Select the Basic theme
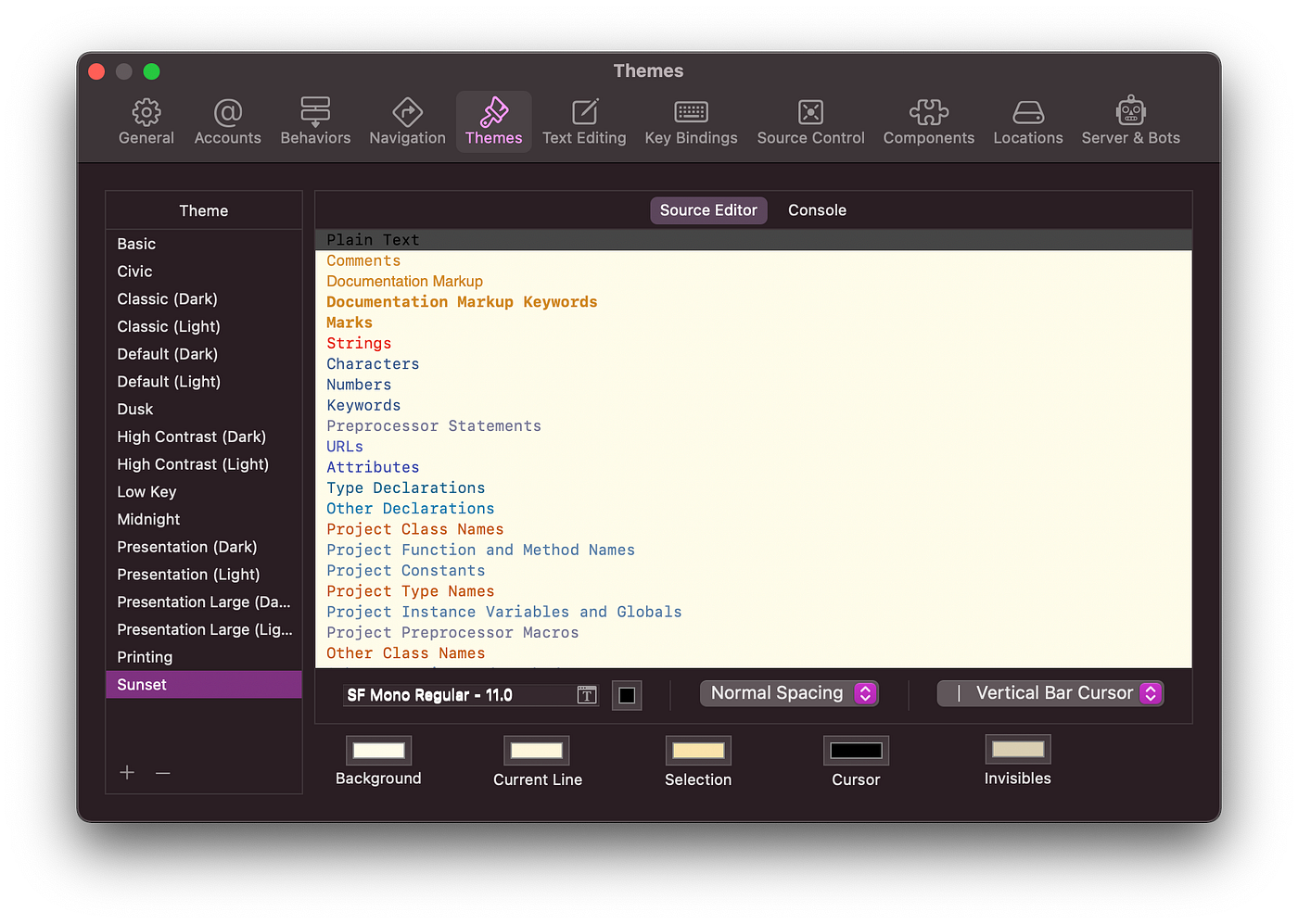 point(204,244)
